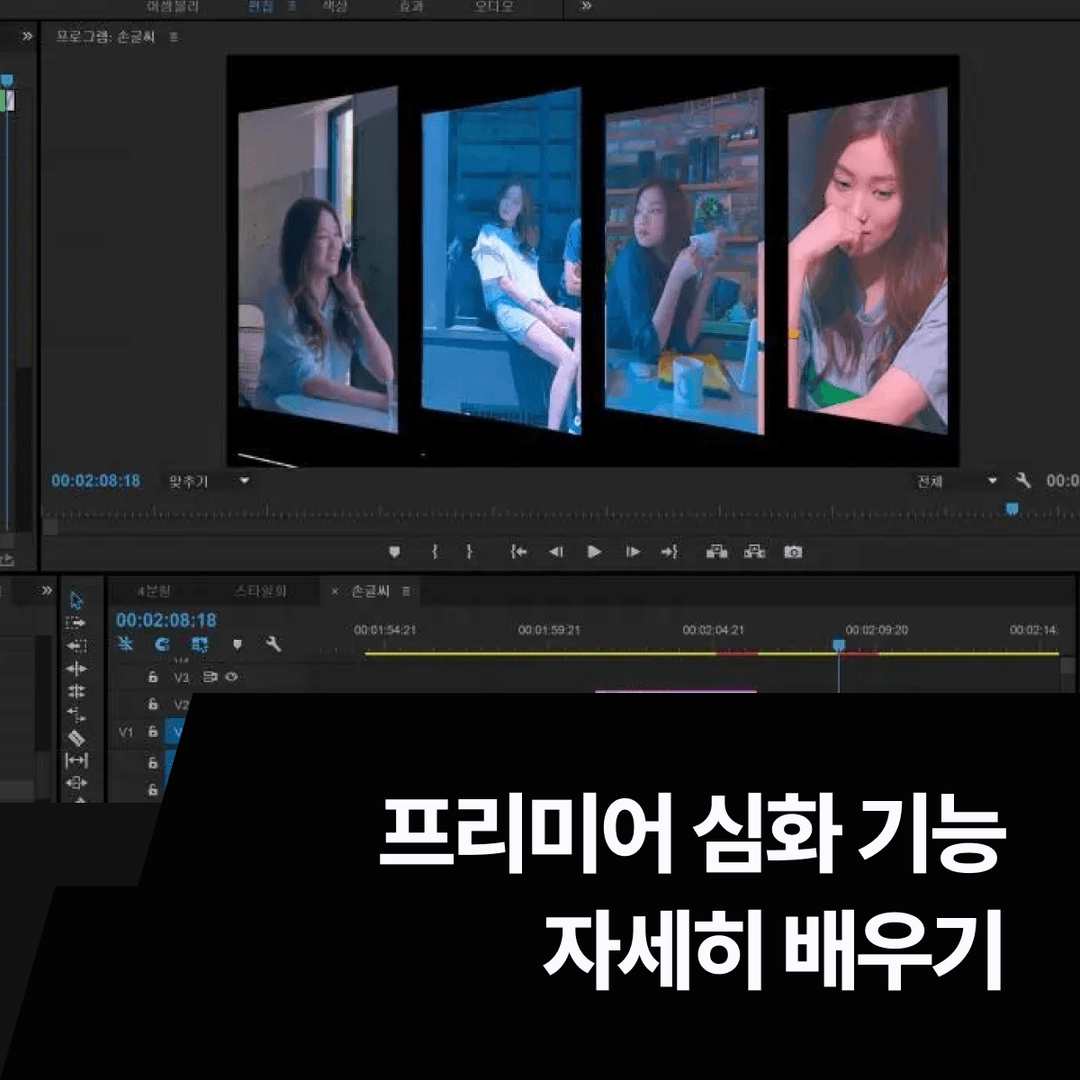Screen dimensions: 1080x1080
Task: Click the Mark In button below the monitor
Action: point(433,551)
